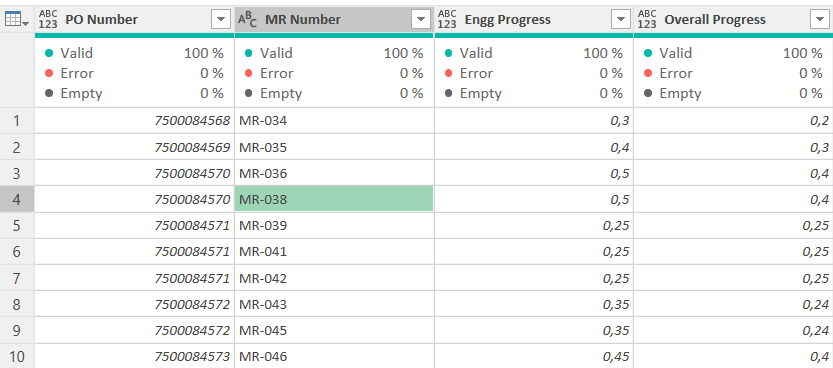Click the PO Number cell beside MR-043

coord(134,304)
